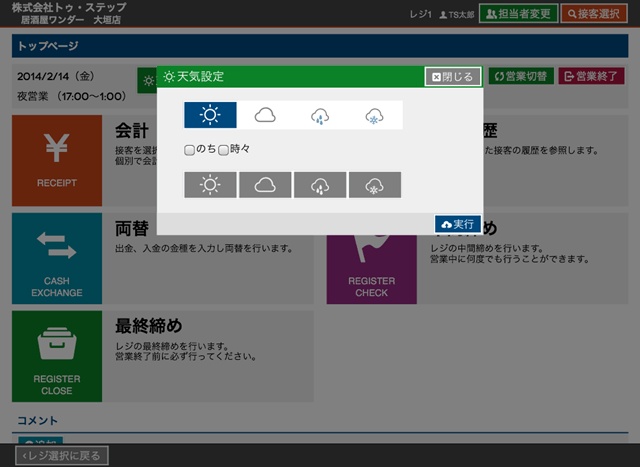
Task: Open the CASH EXCHANGE tile
Action: click(56, 257)
